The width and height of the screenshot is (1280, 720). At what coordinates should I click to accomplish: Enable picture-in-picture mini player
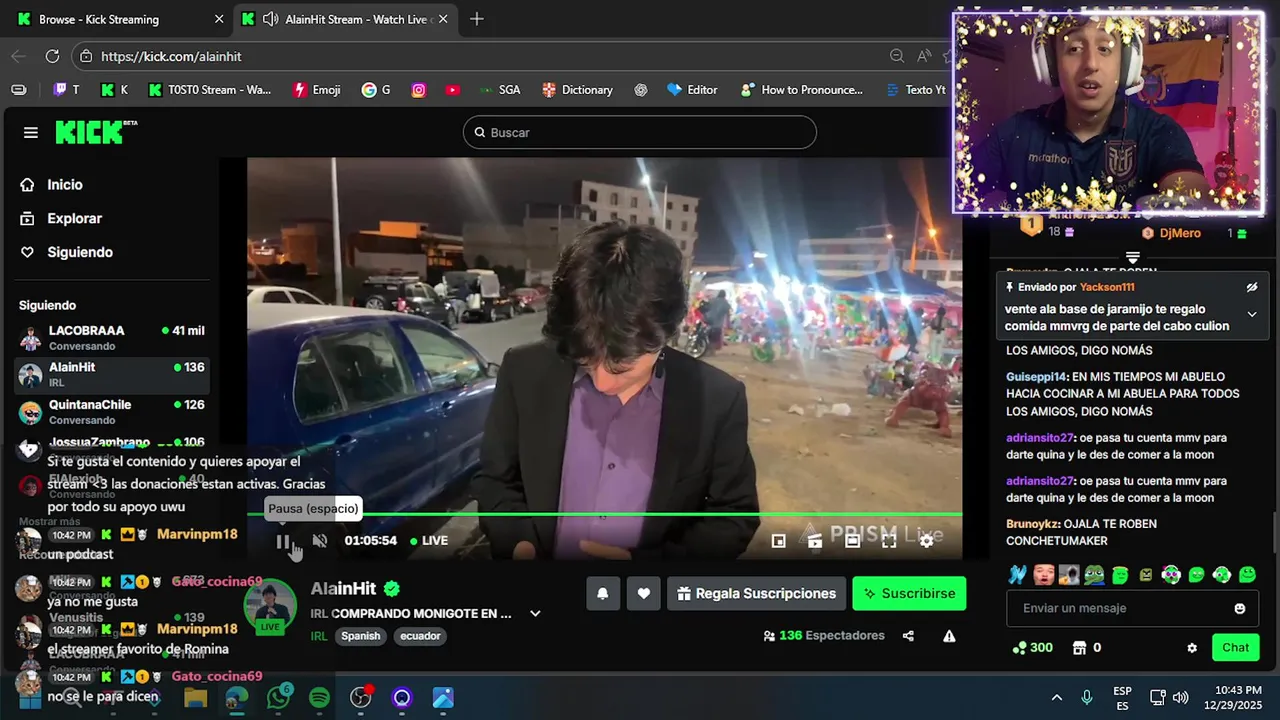pyautogui.click(x=778, y=541)
